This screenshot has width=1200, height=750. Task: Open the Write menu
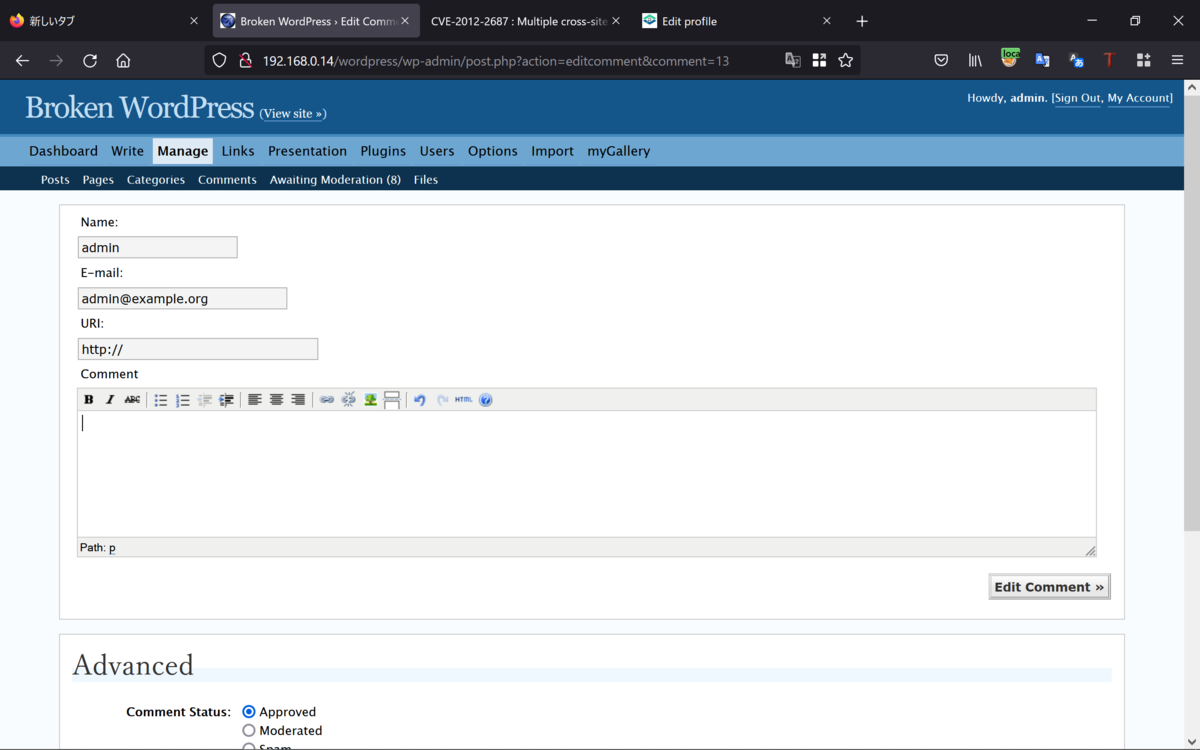(127, 151)
